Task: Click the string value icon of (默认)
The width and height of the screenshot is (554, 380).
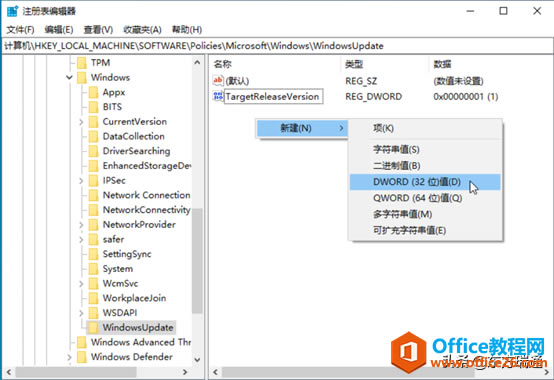Action: coord(218,81)
